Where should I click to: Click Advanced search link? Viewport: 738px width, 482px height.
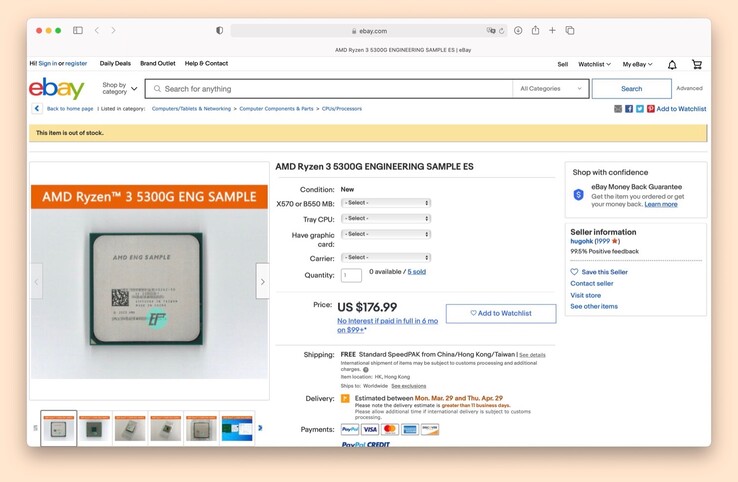coord(689,88)
